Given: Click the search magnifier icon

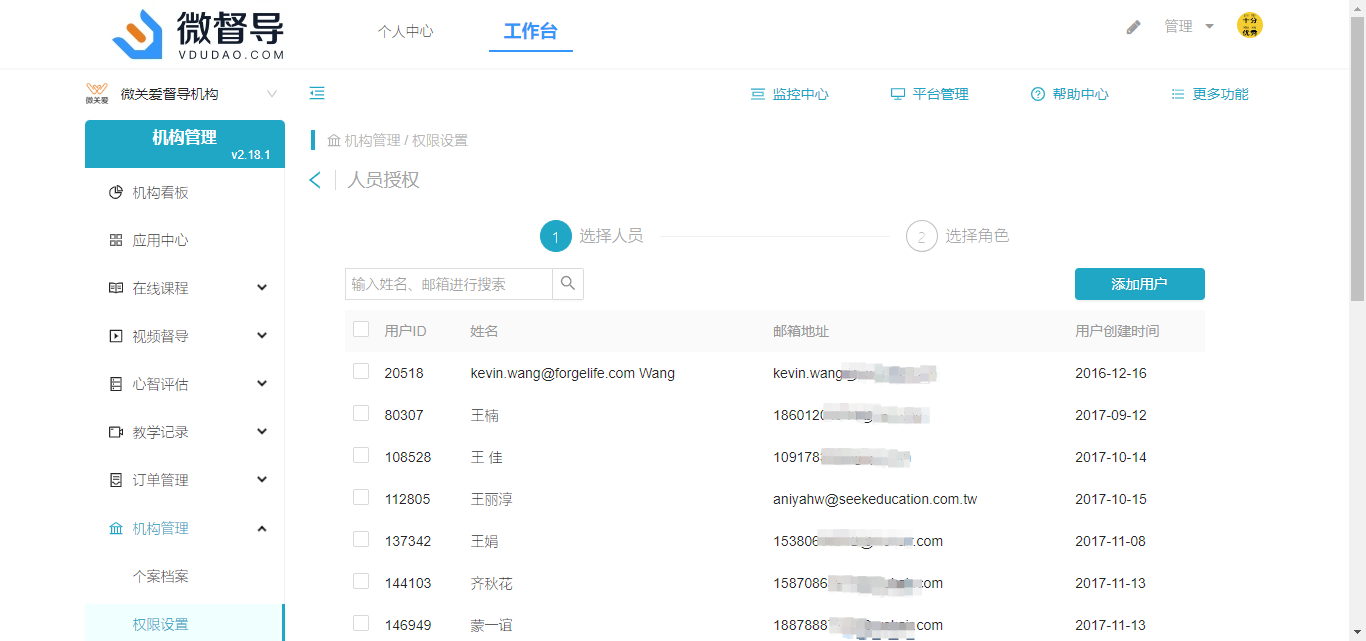Looking at the screenshot, I should pyautogui.click(x=568, y=284).
